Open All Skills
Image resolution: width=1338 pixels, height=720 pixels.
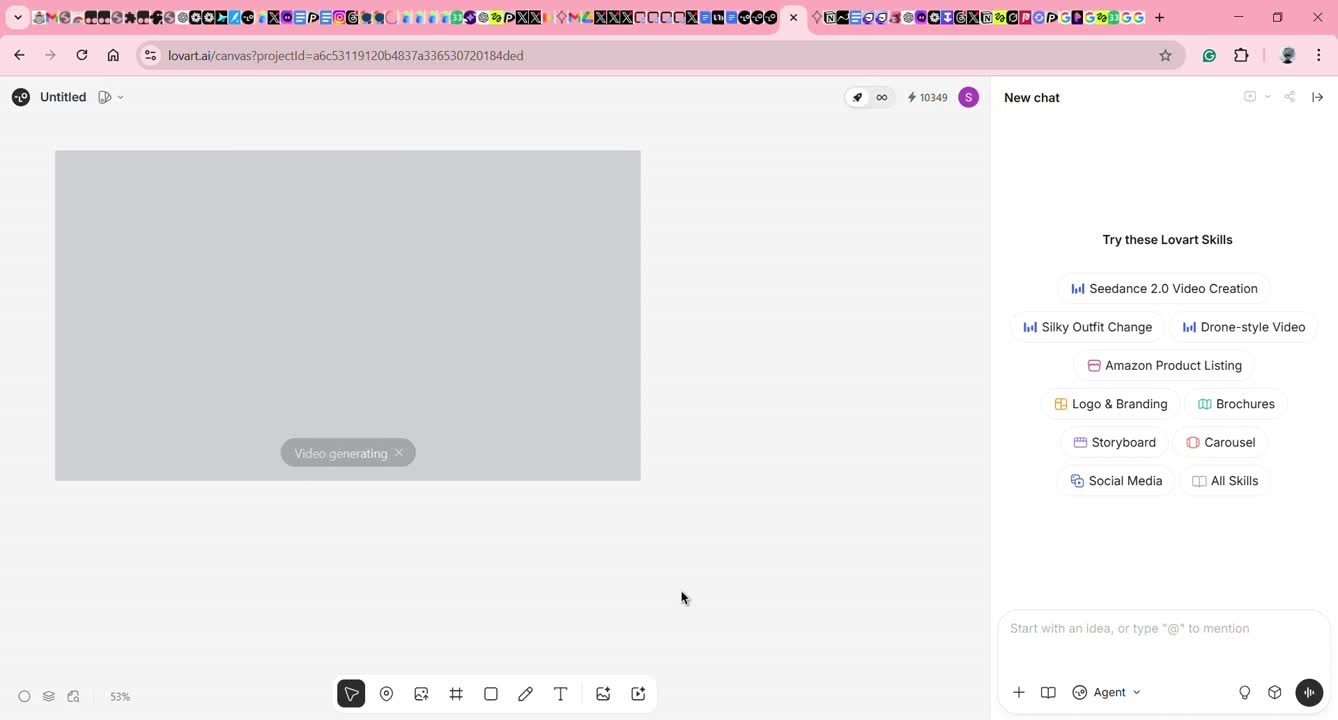pos(1225,481)
